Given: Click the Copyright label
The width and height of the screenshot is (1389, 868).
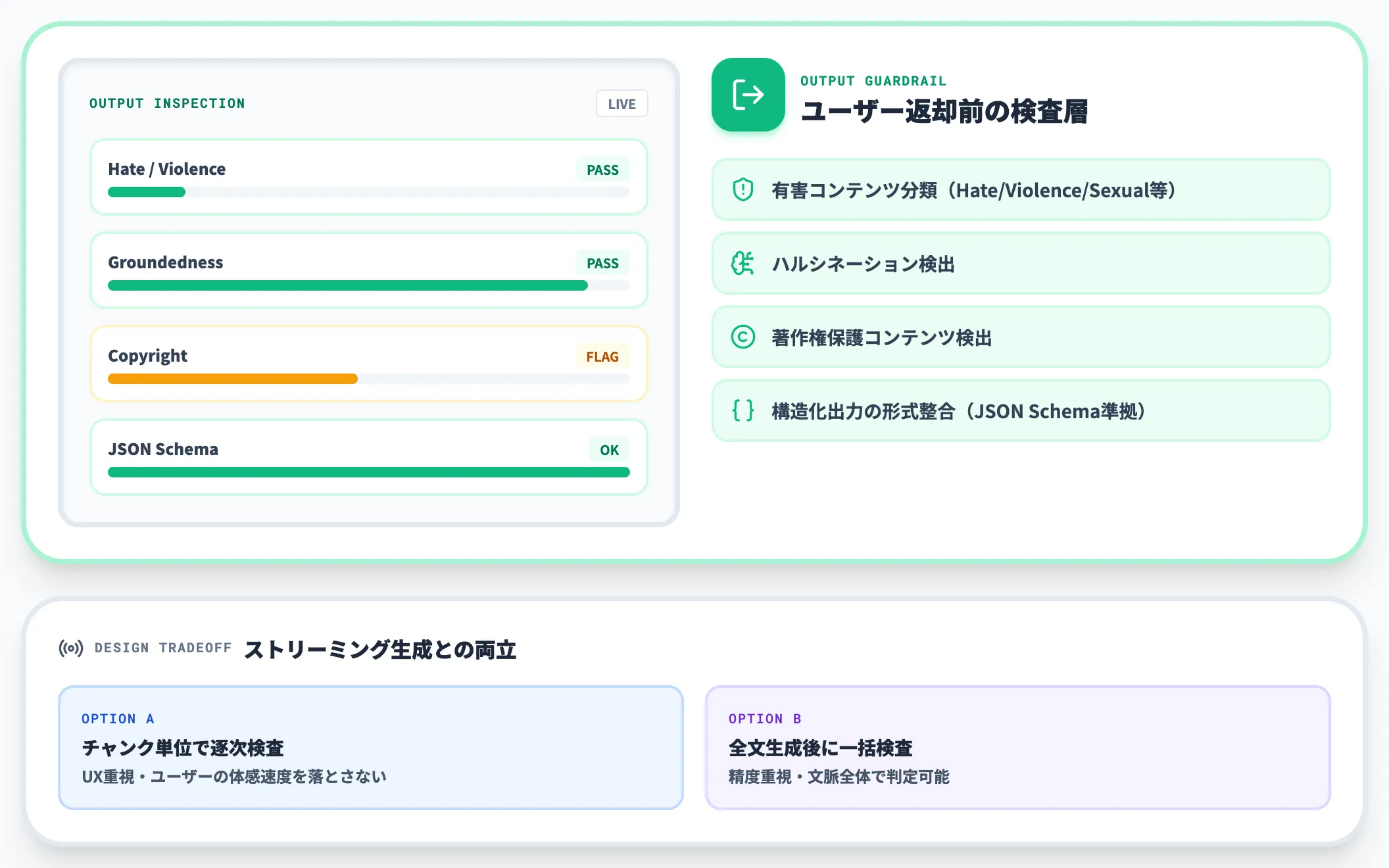Looking at the screenshot, I should click(148, 356).
